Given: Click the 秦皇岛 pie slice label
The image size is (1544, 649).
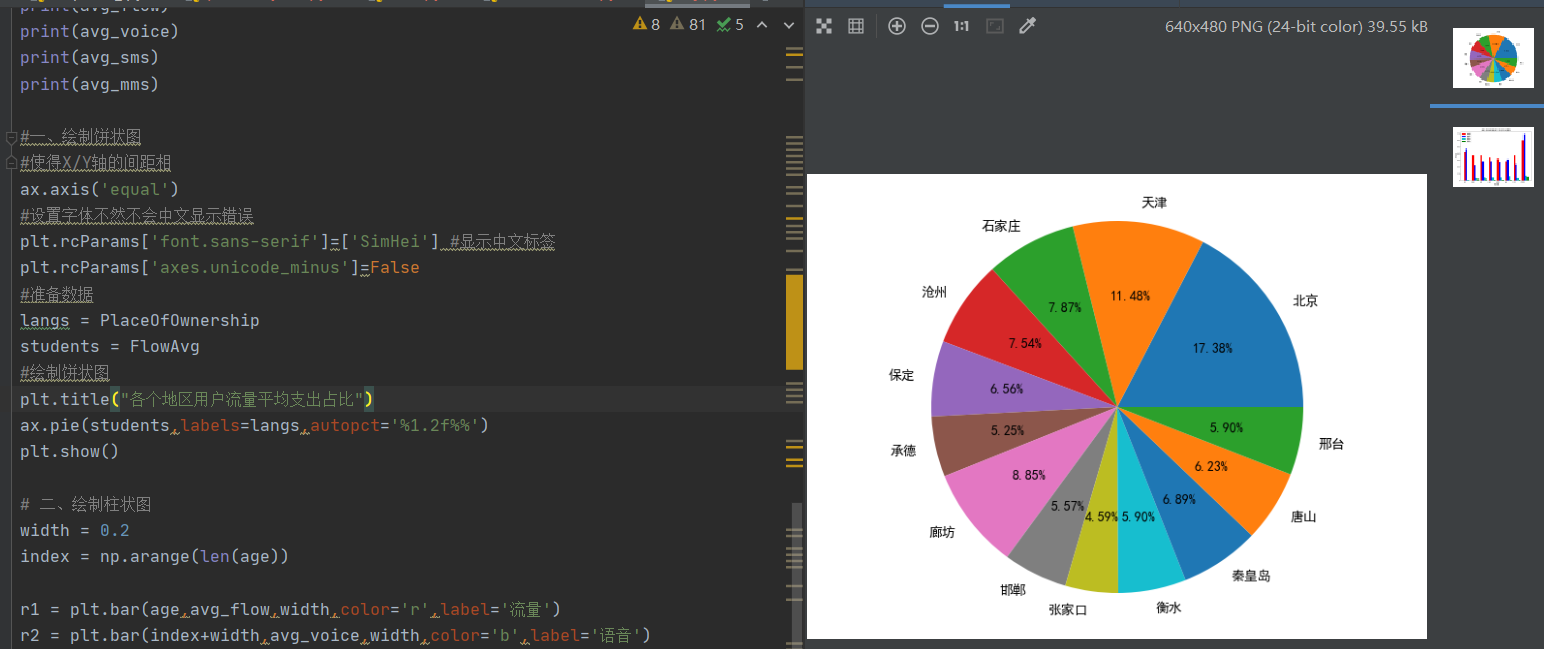Looking at the screenshot, I should [x=1251, y=576].
